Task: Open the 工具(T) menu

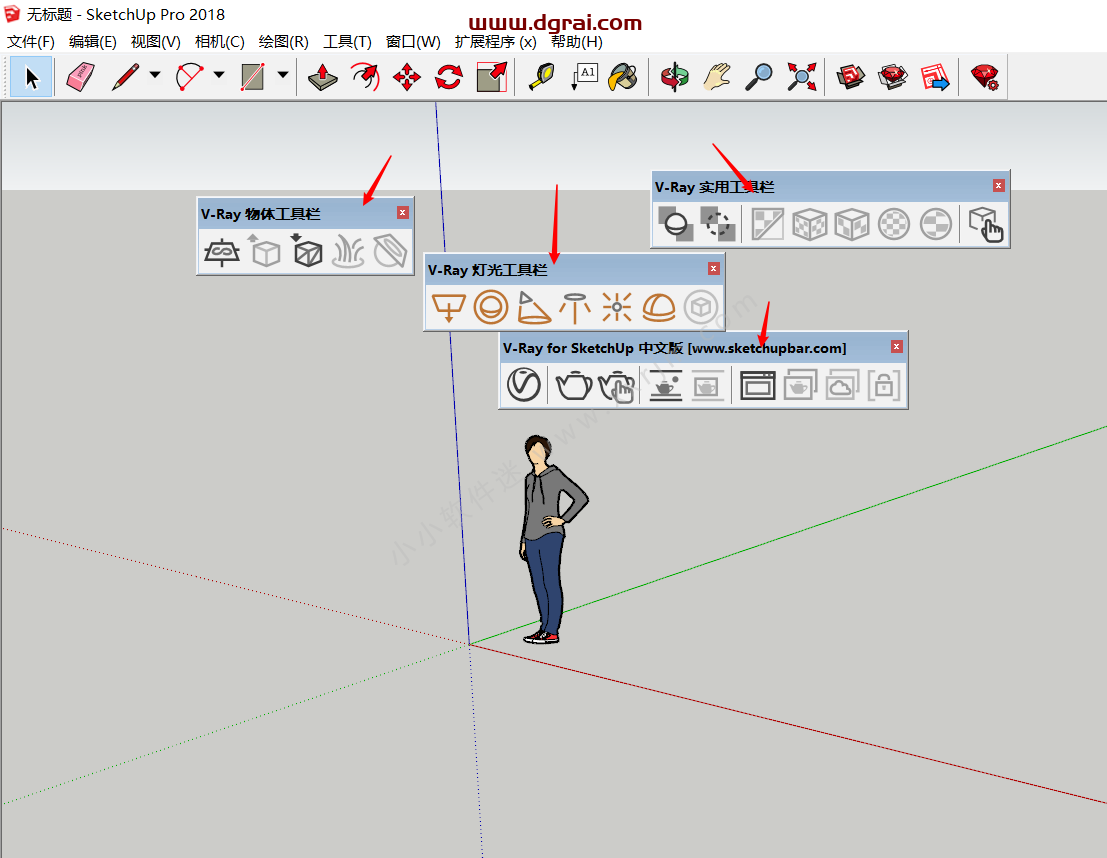Action: 347,42
